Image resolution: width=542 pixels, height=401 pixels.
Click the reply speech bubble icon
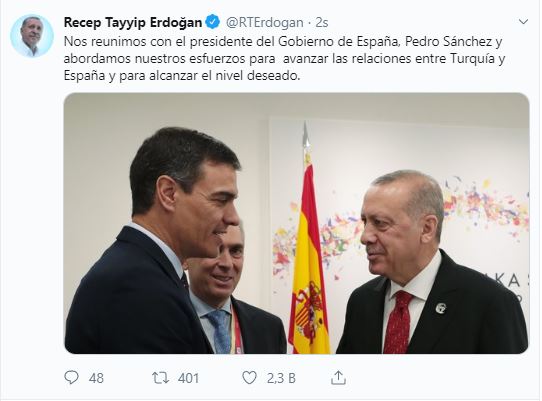(x=72, y=377)
